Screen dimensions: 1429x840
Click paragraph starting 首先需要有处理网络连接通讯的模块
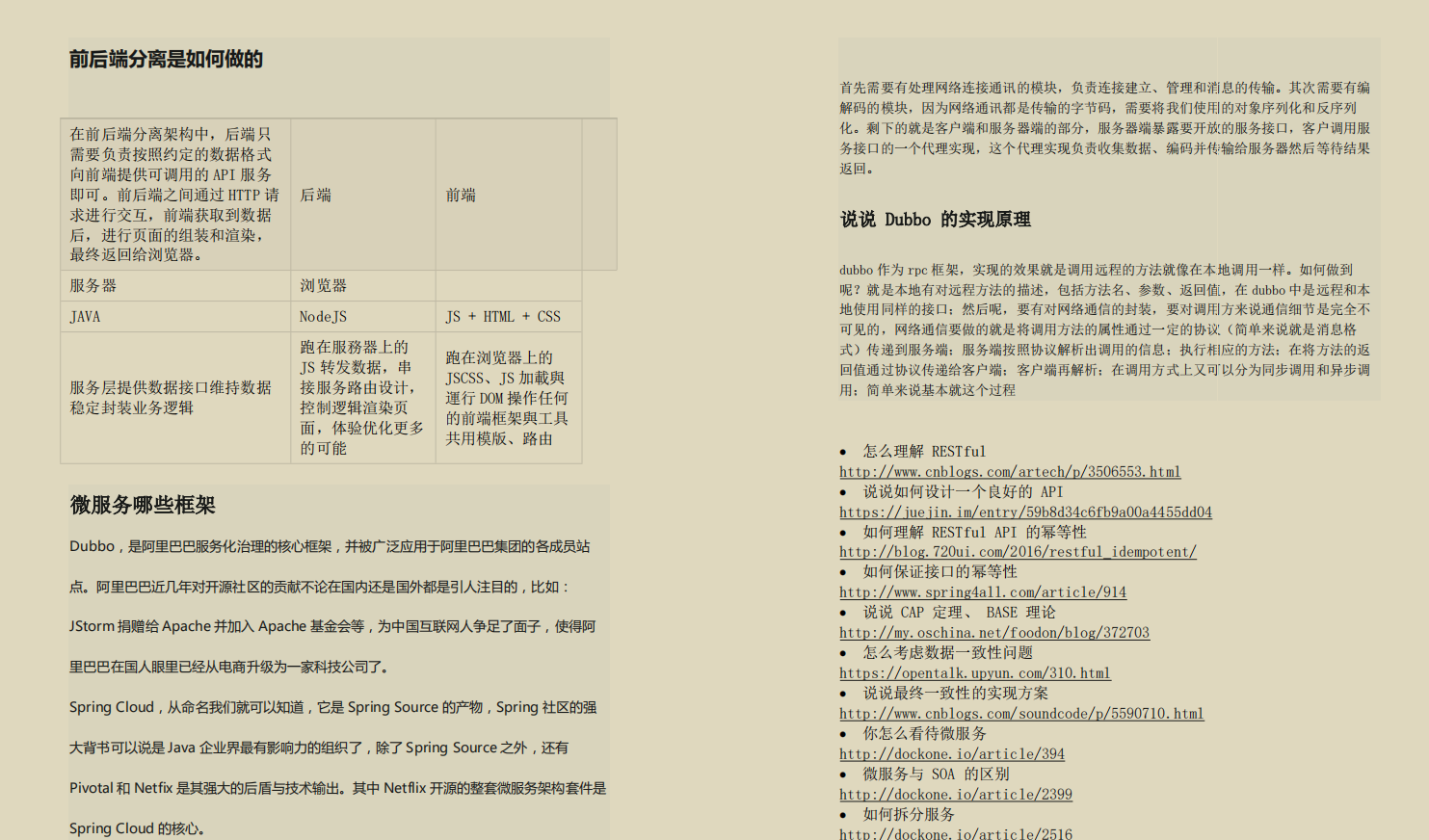tap(1104, 128)
